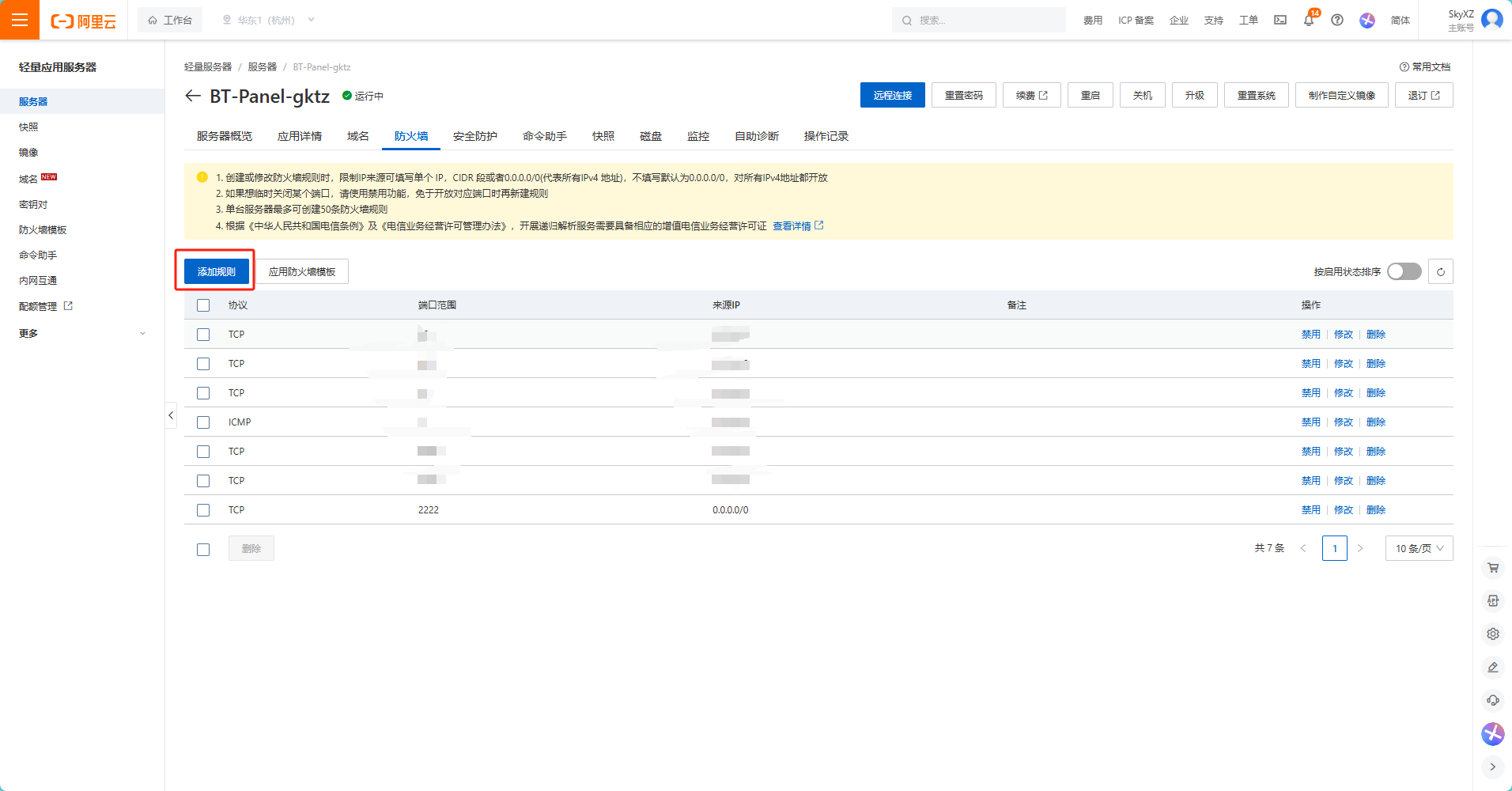
Task: Collapse the left sidebar with the arrow handle
Action: tap(171, 415)
